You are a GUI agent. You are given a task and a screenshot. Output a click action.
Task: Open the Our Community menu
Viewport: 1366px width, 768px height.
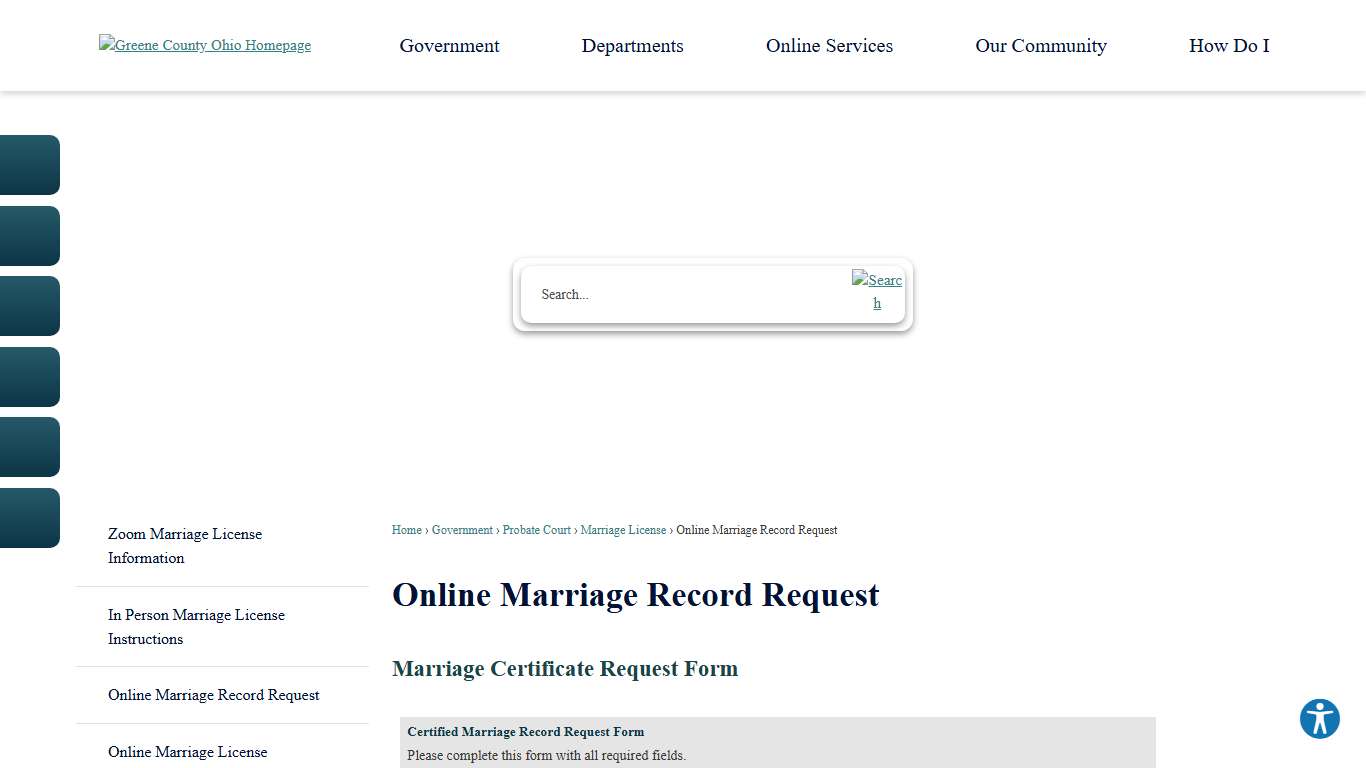coord(1041,45)
